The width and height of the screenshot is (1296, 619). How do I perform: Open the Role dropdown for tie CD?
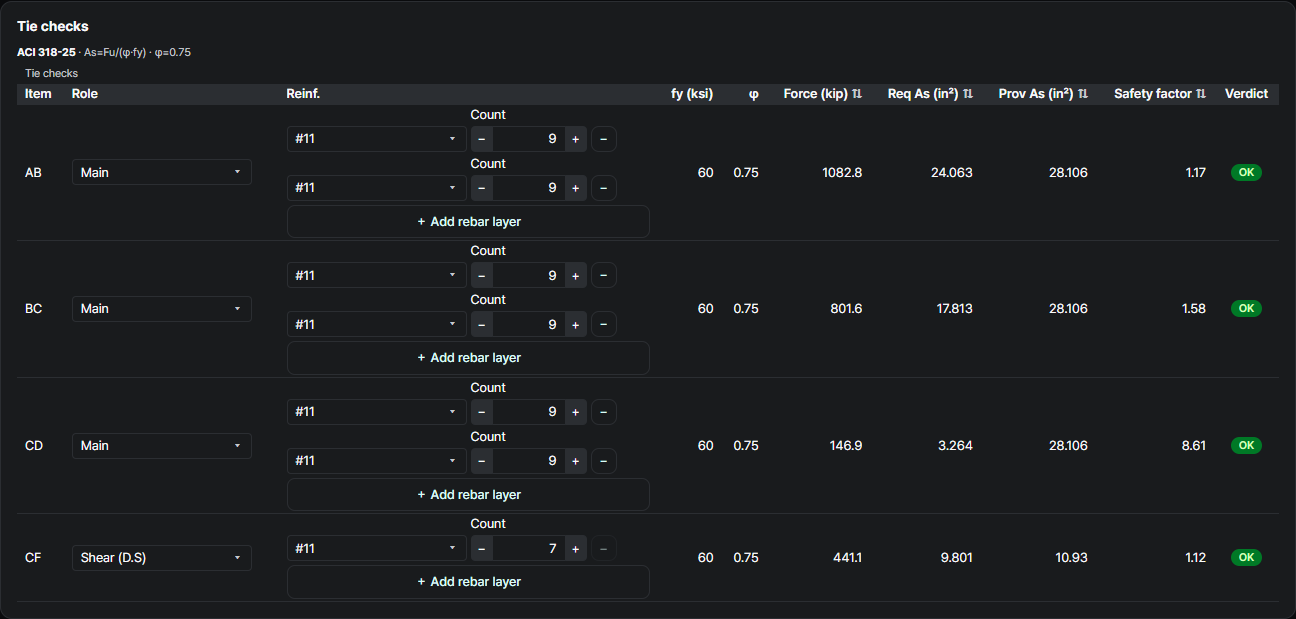[162, 445]
